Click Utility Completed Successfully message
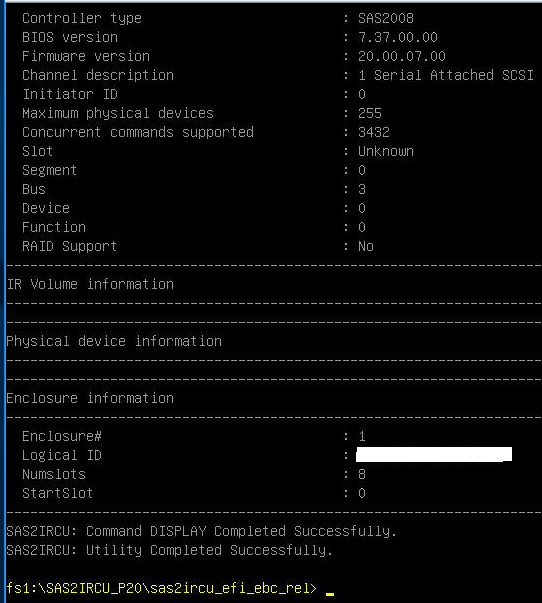Screen dimensions: 542x603 (170, 550)
